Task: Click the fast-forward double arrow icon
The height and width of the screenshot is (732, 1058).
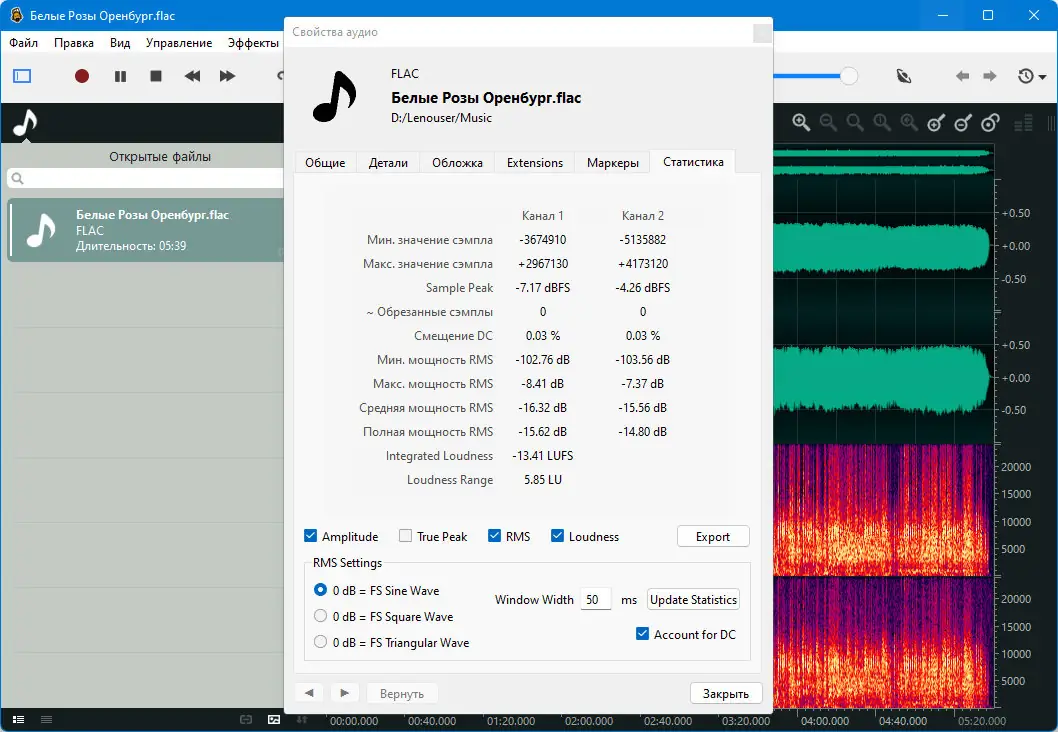Action: pos(228,76)
